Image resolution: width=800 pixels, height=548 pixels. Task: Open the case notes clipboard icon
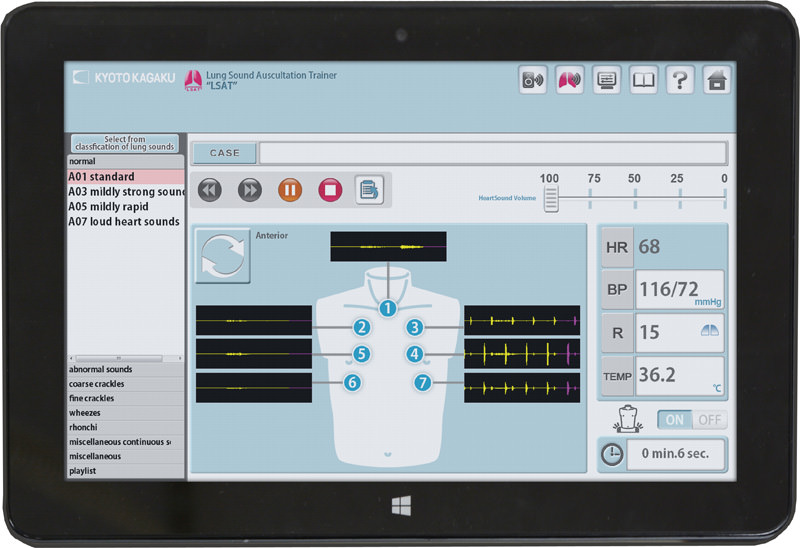(370, 189)
